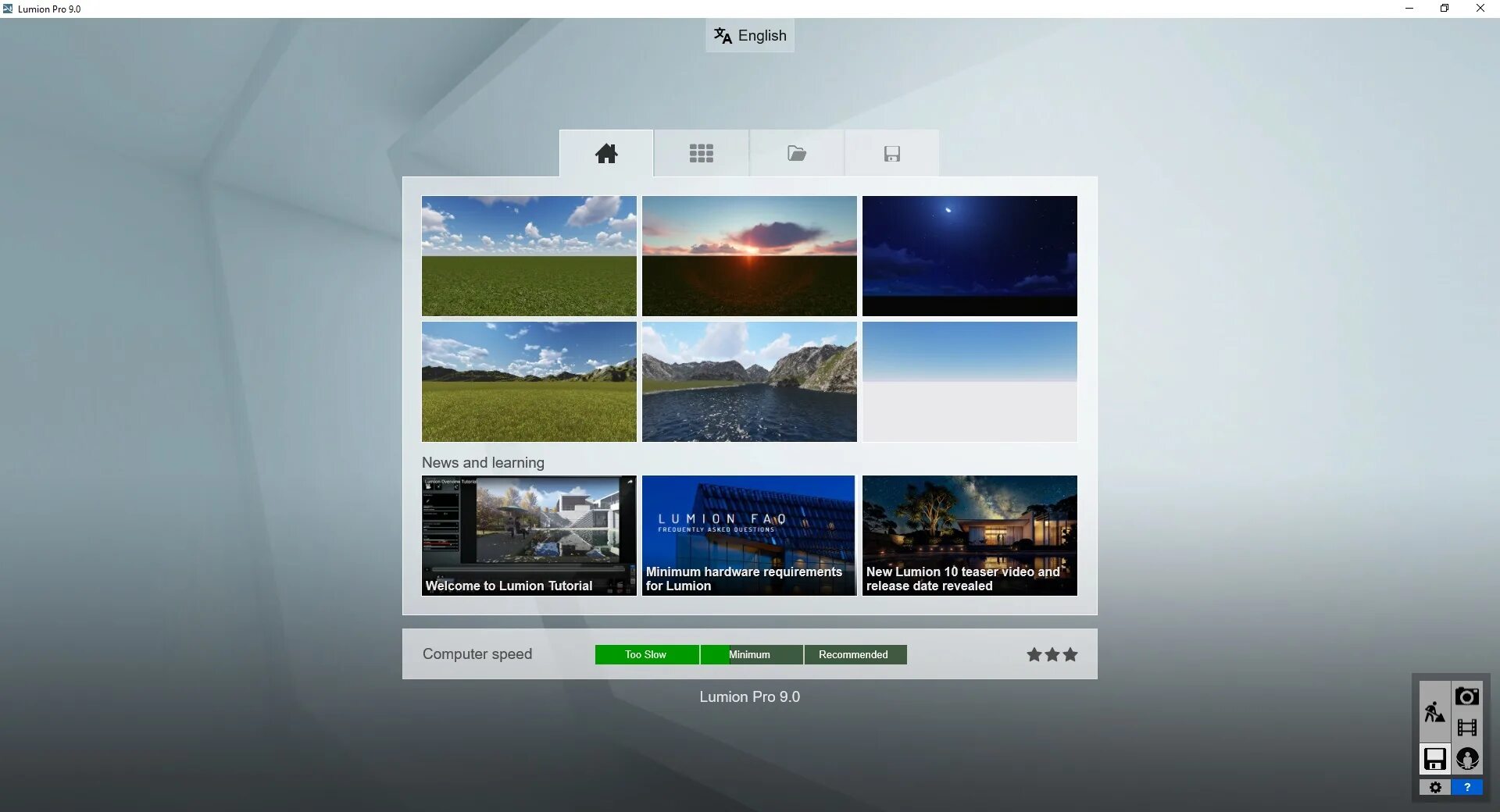Go to the Save Scene floppy tab
The image size is (1500, 812).
[x=892, y=153]
